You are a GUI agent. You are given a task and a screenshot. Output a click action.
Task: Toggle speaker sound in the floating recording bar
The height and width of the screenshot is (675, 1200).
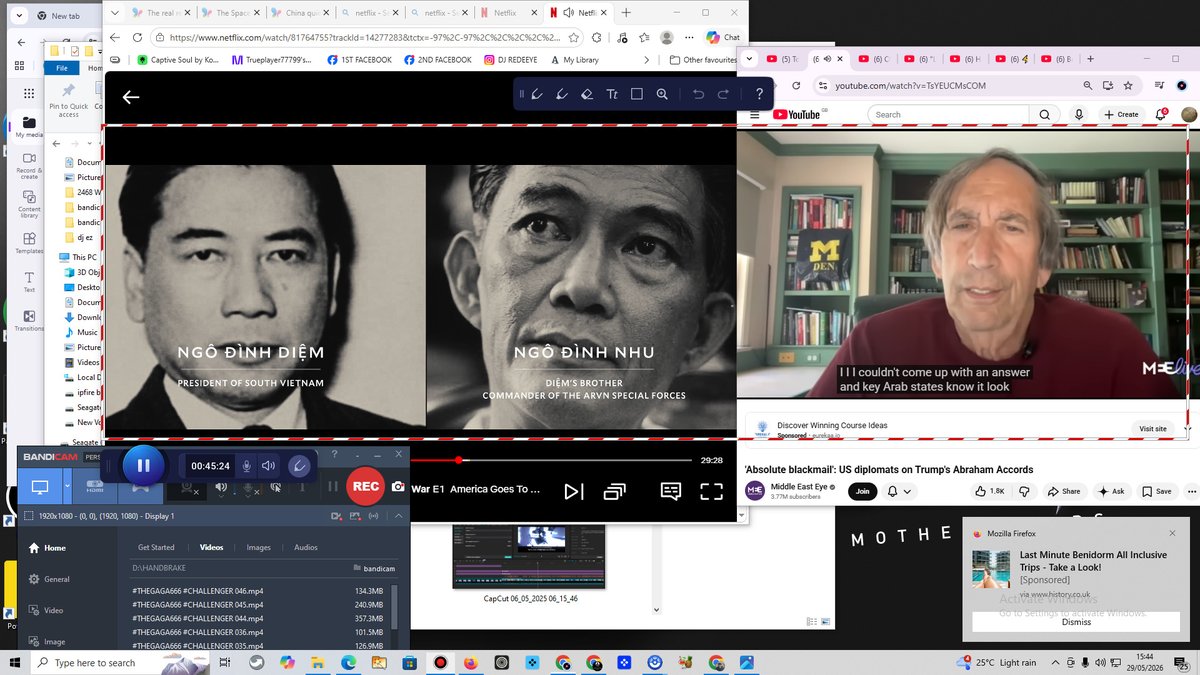[x=269, y=466]
